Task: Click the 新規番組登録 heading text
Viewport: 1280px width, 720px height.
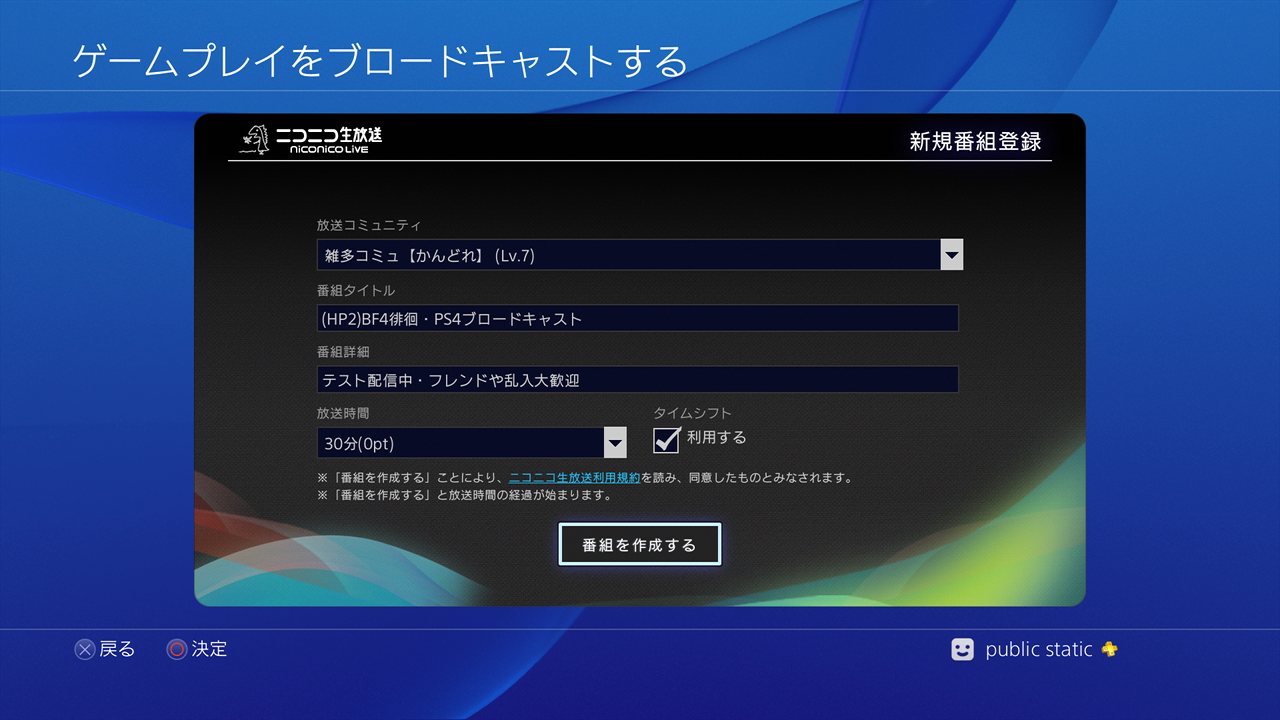Action: [x=975, y=141]
